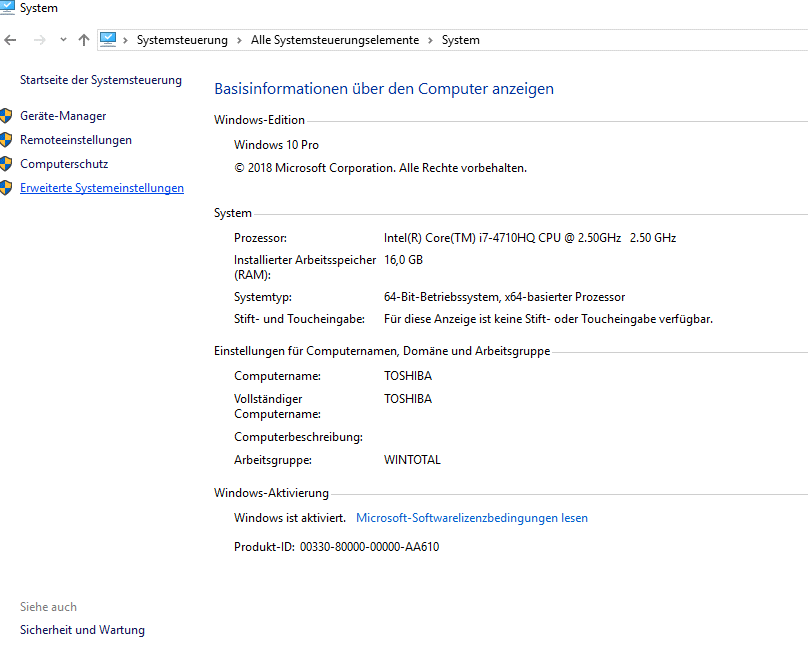The width and height of the screenshot is (808, 655).
Task: Open Computerschutz link
Action: (64, 164)
